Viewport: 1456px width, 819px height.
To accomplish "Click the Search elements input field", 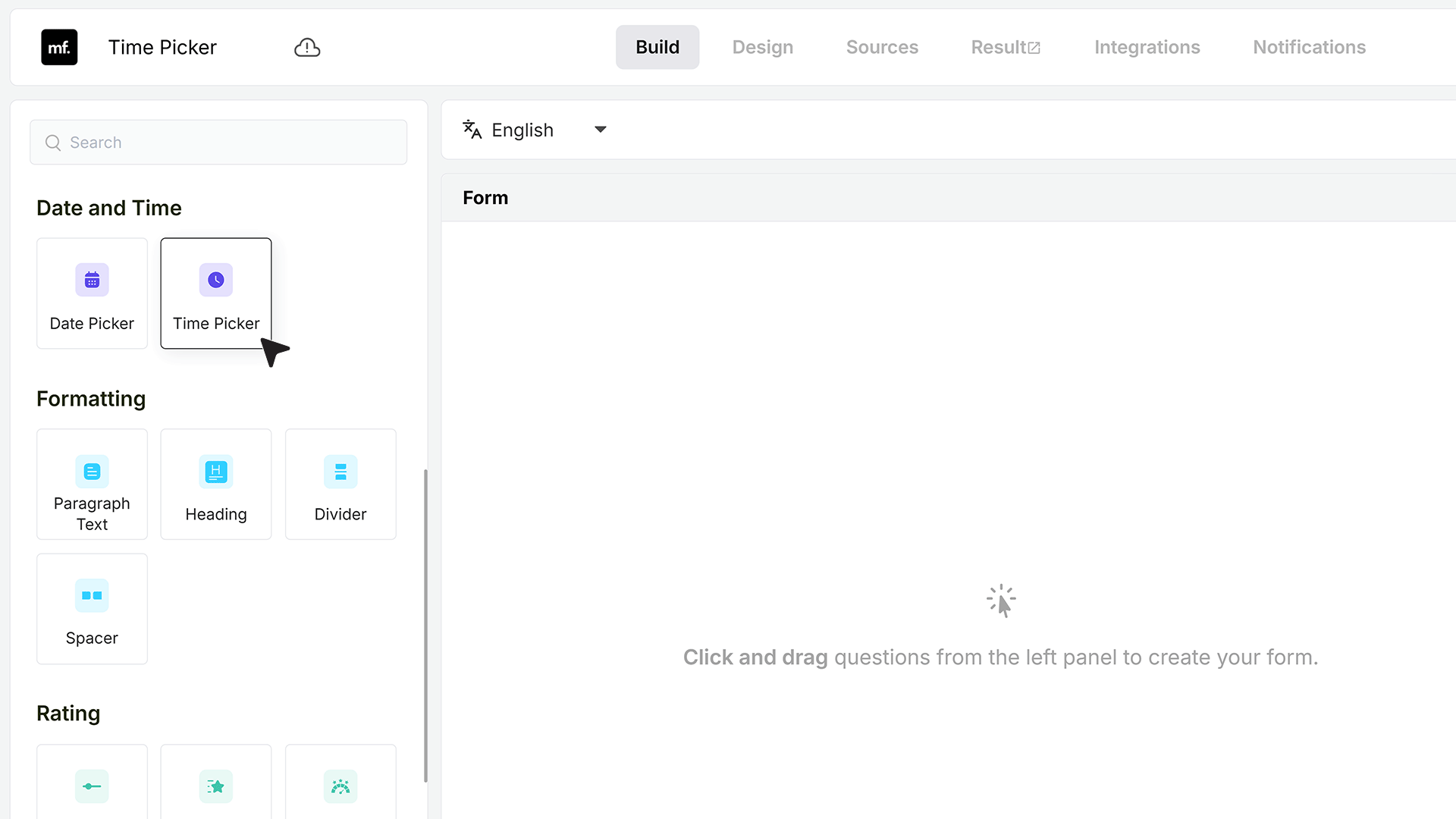I will point(218,143).
